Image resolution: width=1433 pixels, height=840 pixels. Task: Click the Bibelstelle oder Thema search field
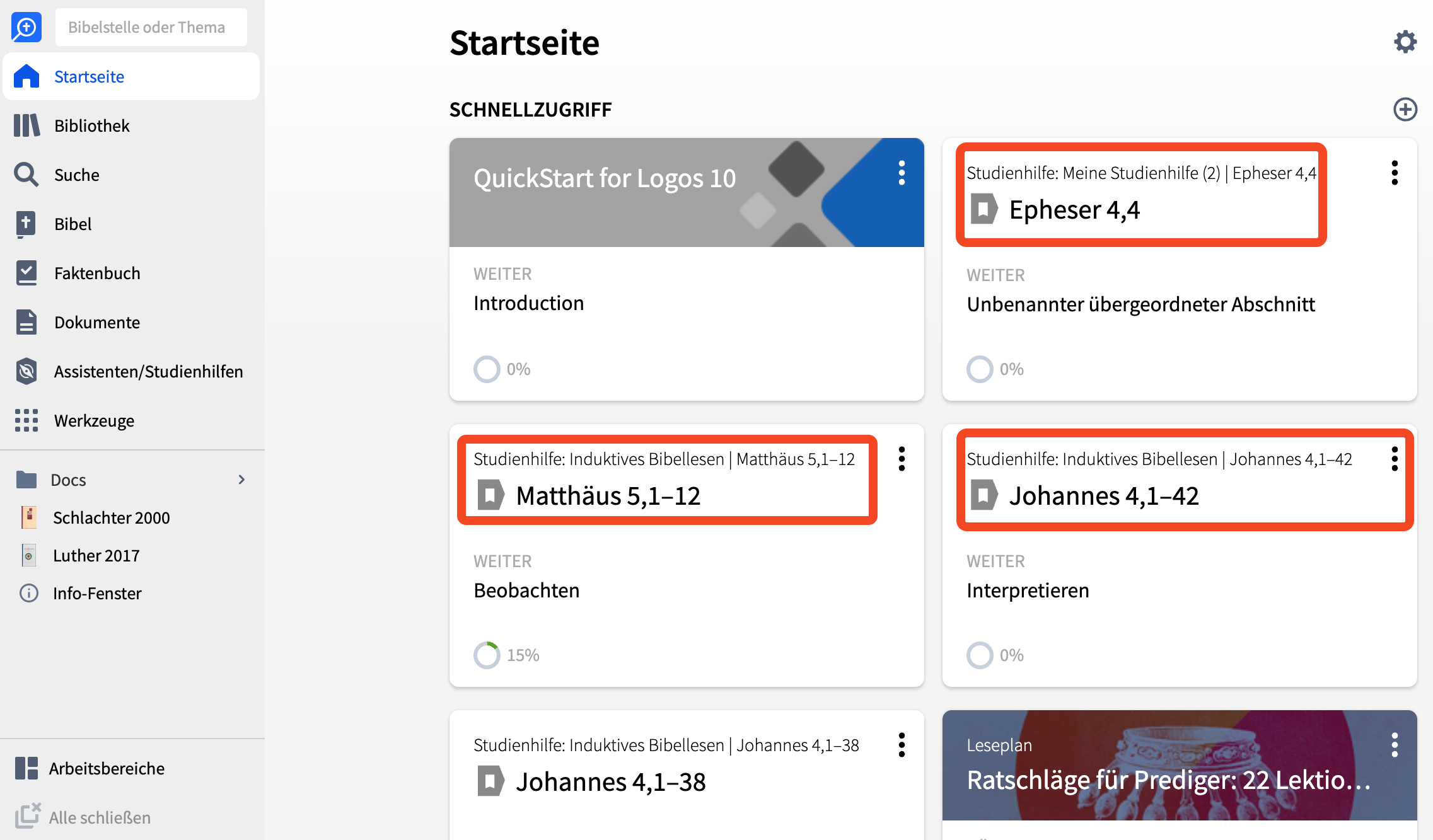pyautogui.click(x=151, y=27)
